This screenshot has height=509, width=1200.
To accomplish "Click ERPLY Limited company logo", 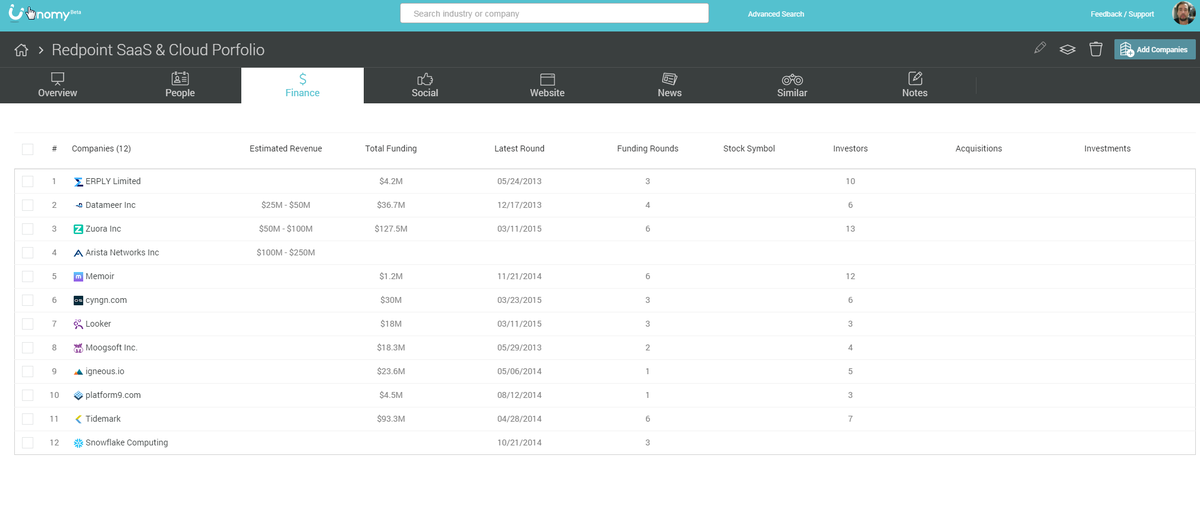I will [78, 182].
